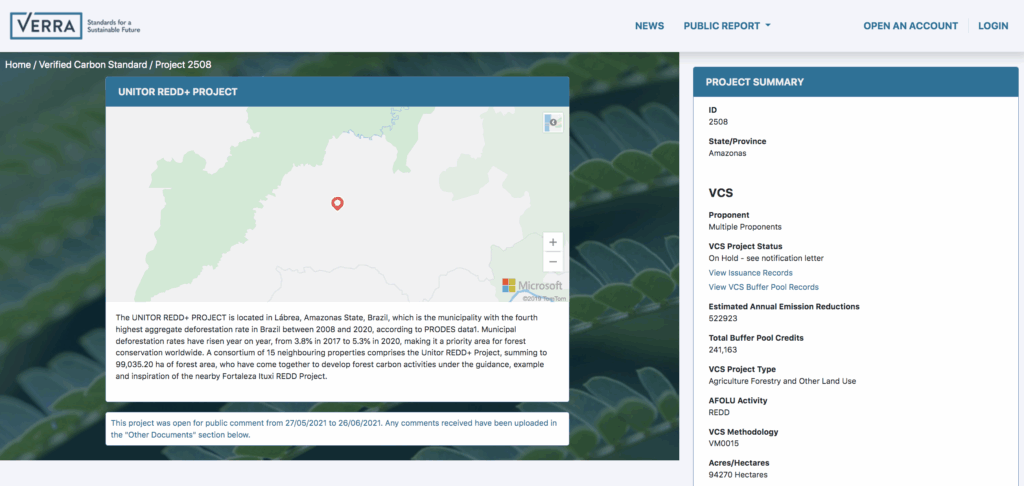Click the Microsoft logo on map
The height and width of the screenshot is (486, 1024).
pyautogui.click(x=532, y=285)
